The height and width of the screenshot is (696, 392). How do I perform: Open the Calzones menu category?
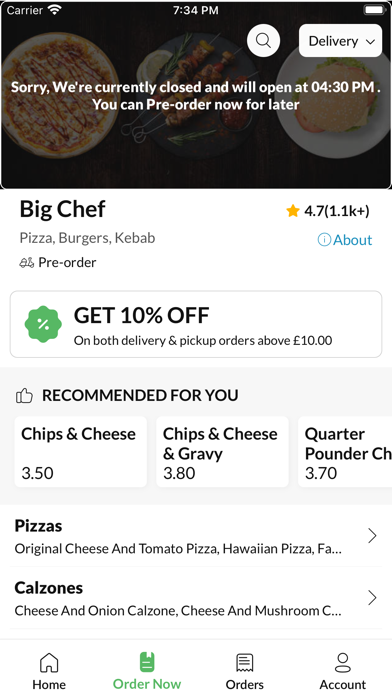tap(196, 598)
